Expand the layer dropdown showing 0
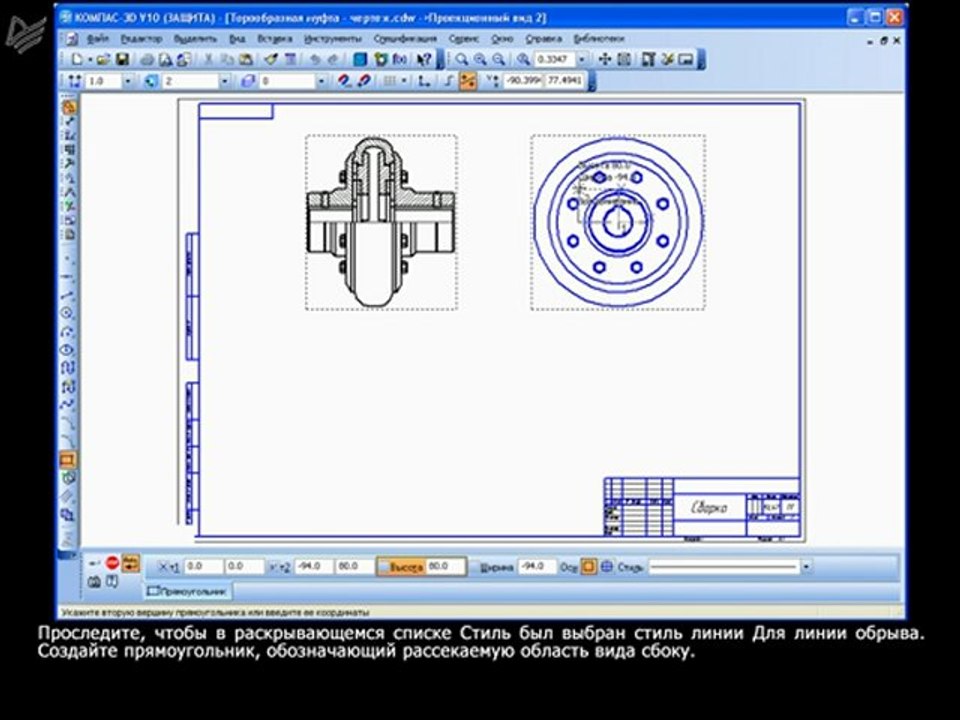The image size is (960, 720). (x=321, y=81)
